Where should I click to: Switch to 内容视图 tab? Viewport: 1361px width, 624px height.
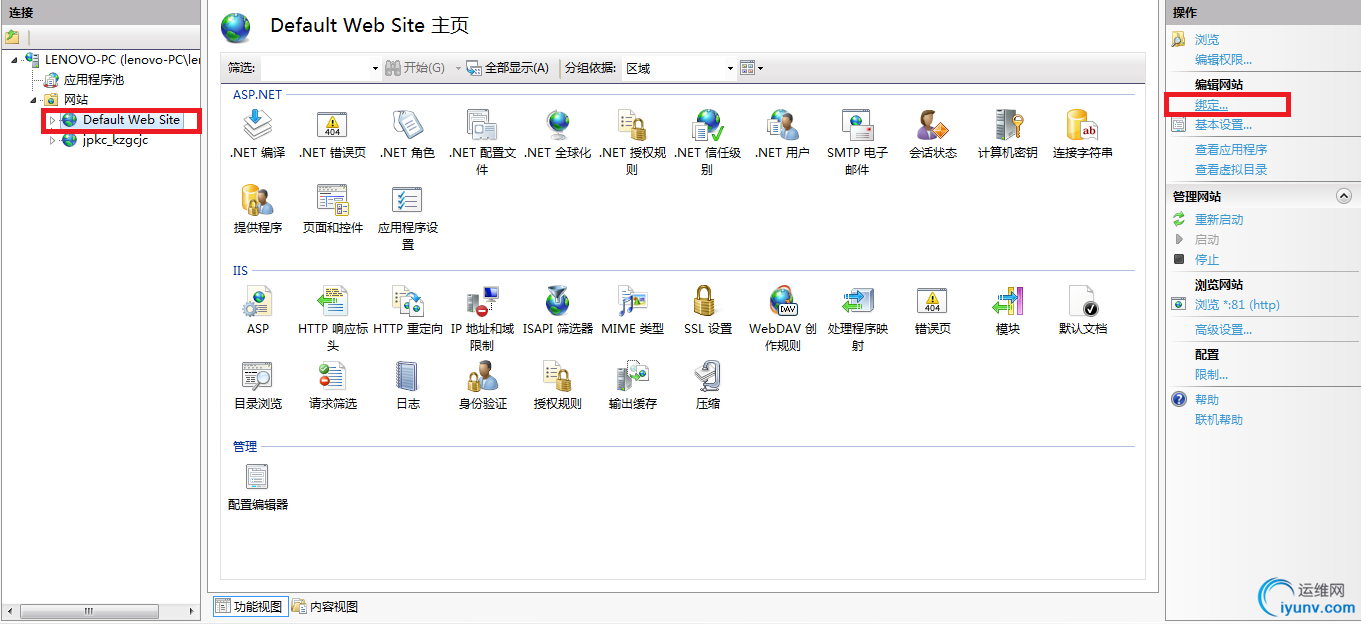(x=325, y=606)
